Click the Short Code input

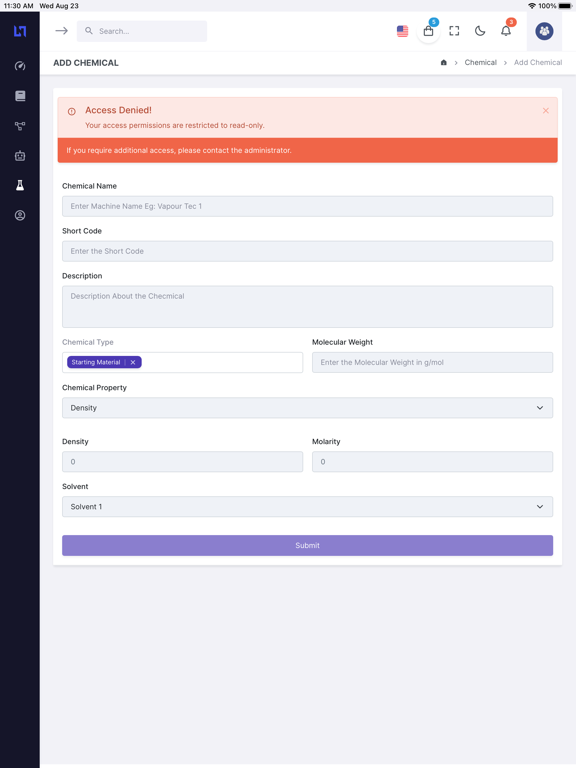coord(308,251)
